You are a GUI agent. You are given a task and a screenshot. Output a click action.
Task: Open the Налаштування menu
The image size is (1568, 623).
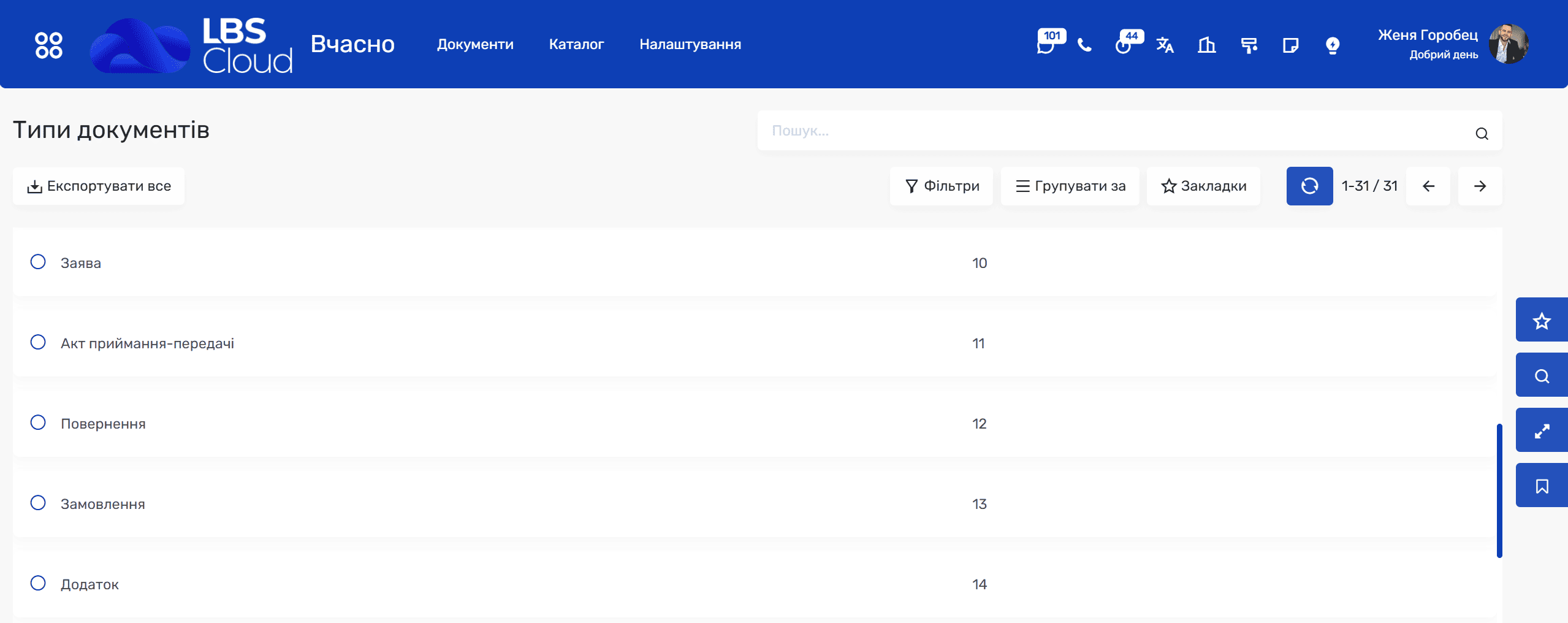tap(690, 44)
